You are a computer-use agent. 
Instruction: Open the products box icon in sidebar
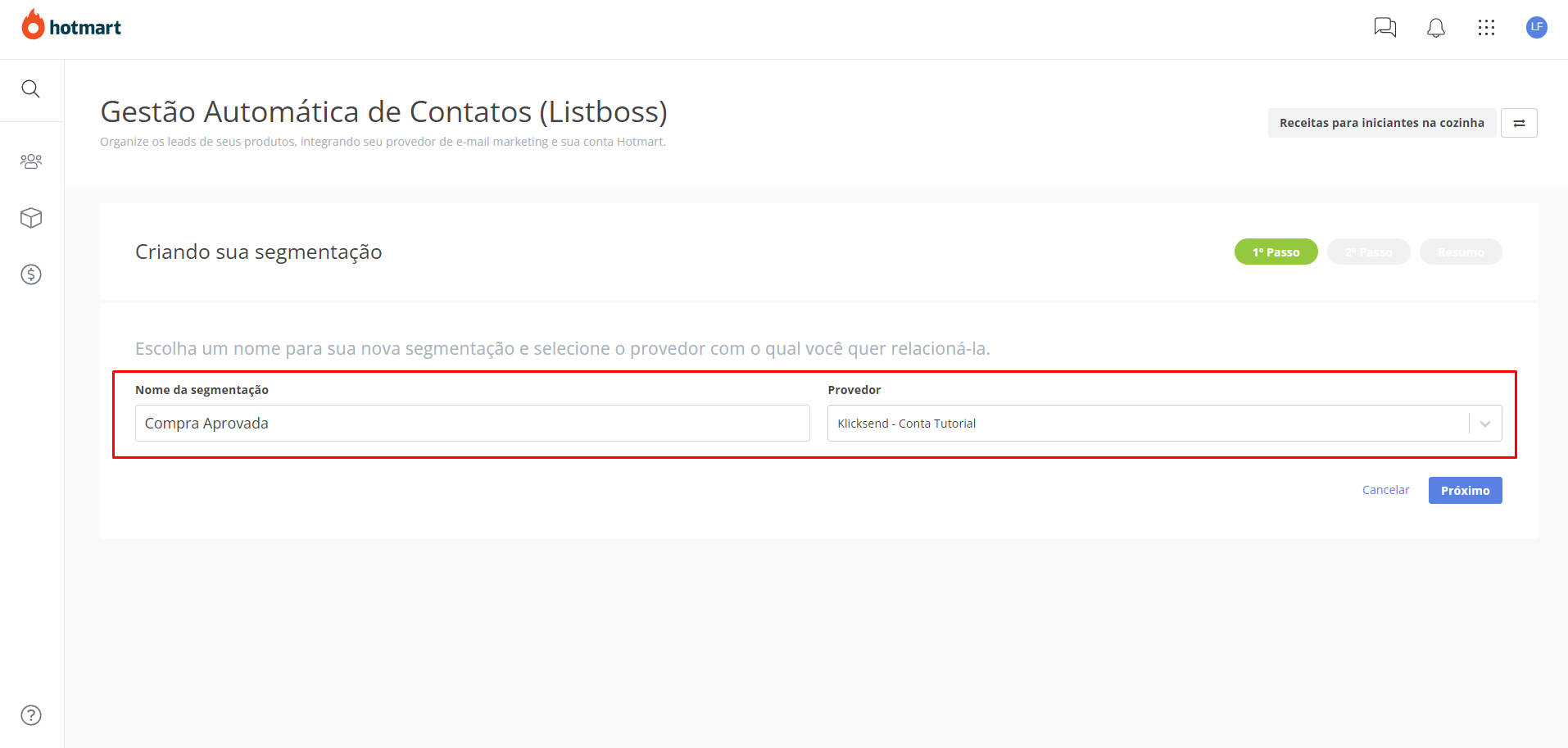[31, 217]
